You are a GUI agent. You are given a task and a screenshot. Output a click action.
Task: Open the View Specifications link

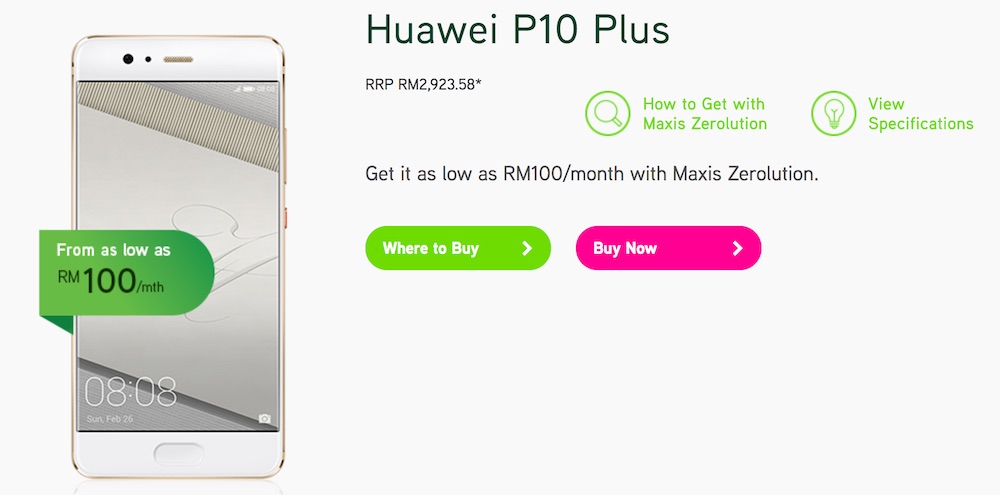pos(920,114)
